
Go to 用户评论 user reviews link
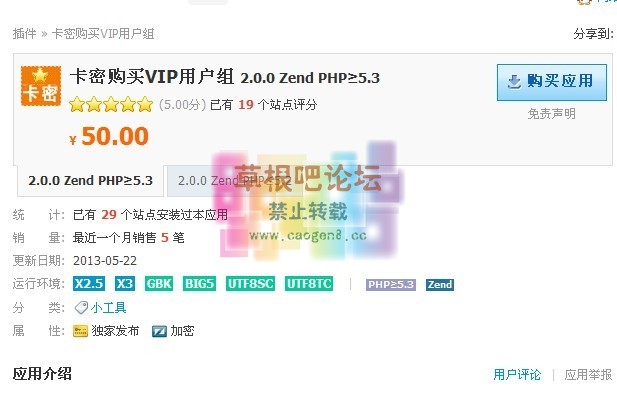coord(517,374)
